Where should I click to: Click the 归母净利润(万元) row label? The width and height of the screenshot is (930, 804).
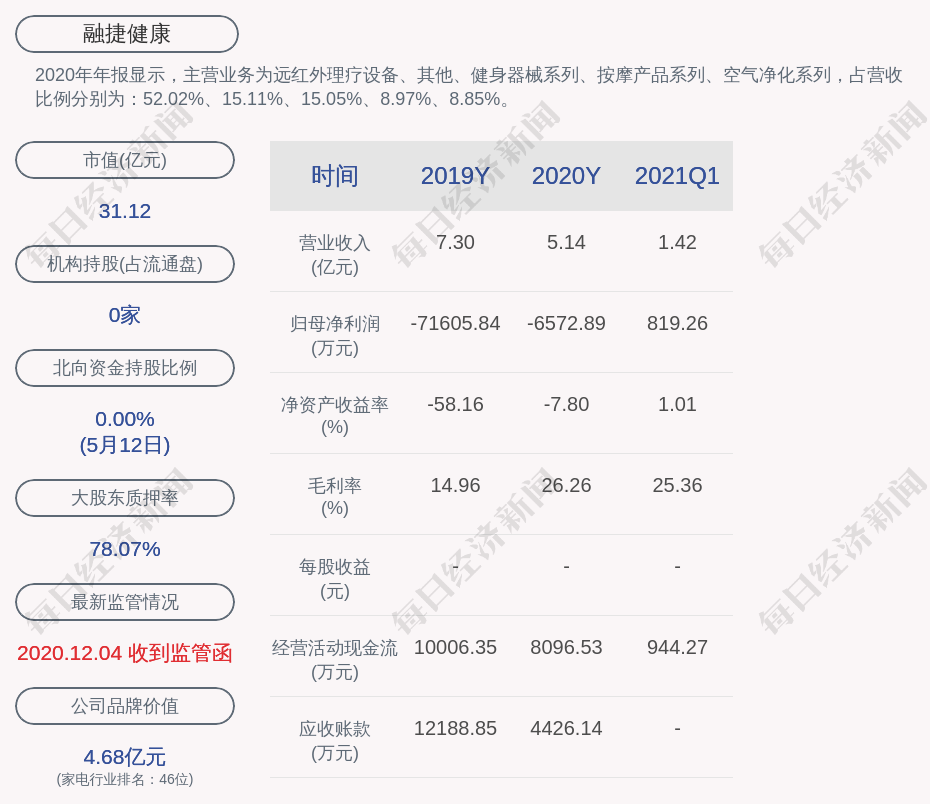pos(335,336)
